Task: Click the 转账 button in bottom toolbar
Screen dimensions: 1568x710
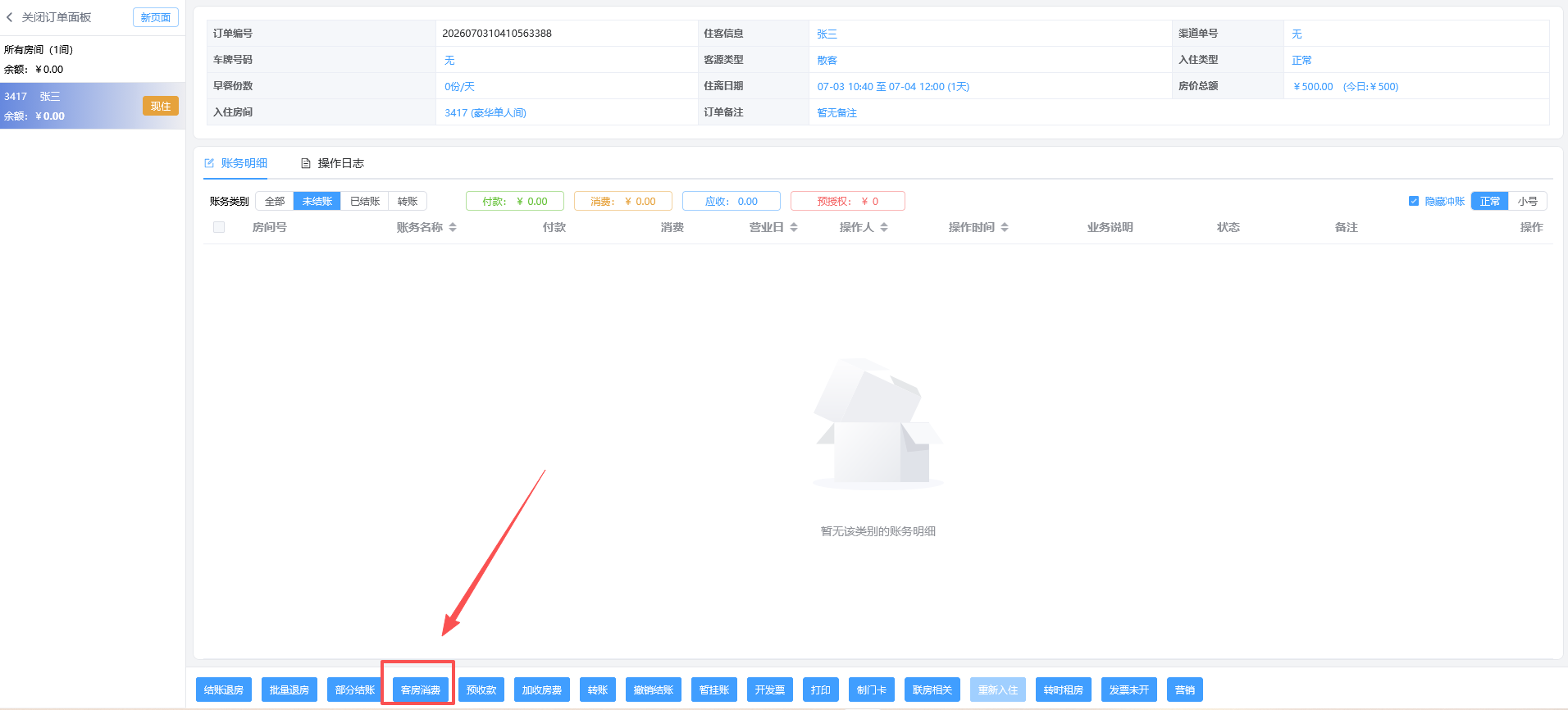Action: point(598,690)
